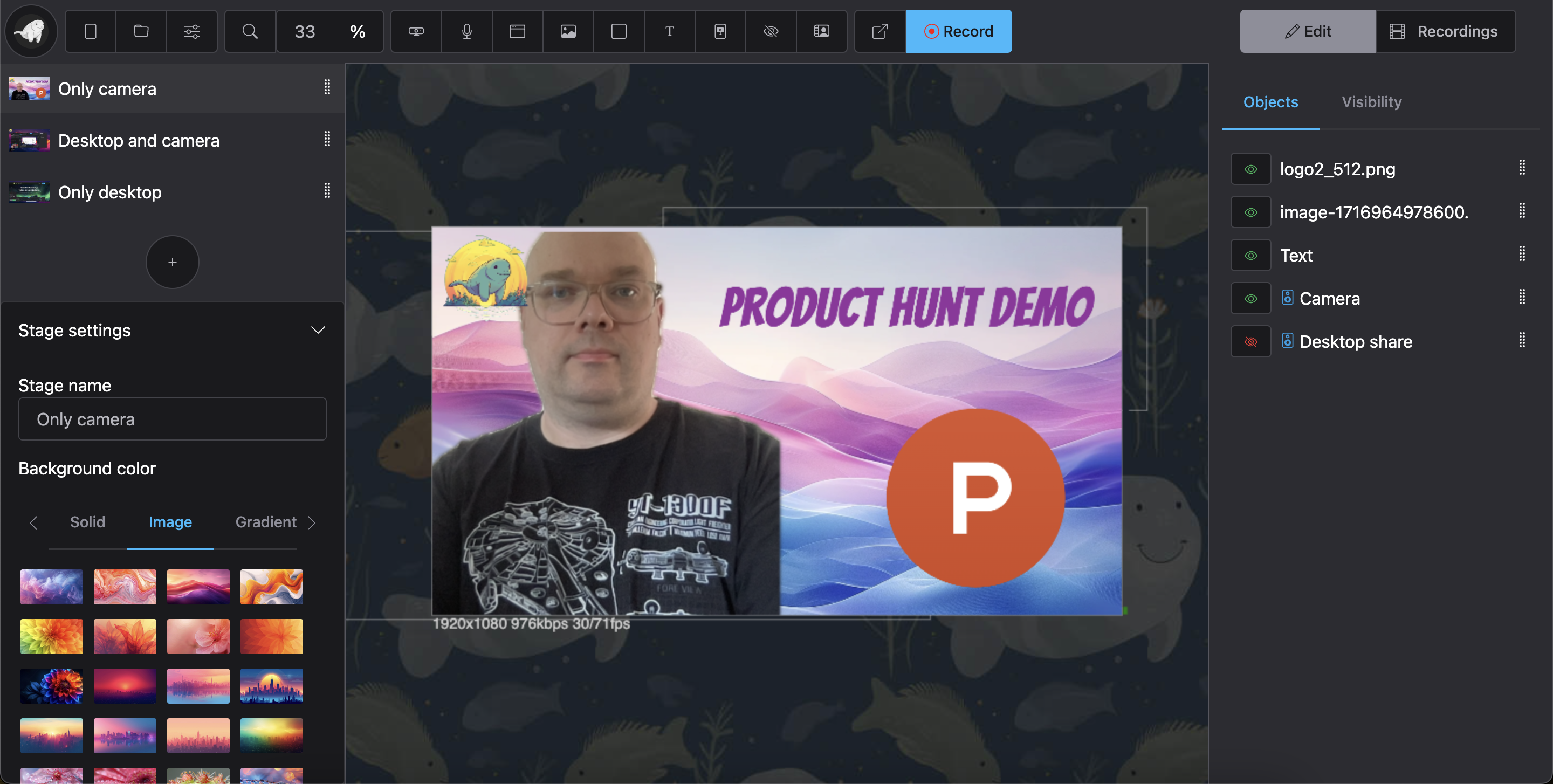The width and height of the screenshot is (1553, 784).
Task: Add a microphone source
Action: click(466, 31)
